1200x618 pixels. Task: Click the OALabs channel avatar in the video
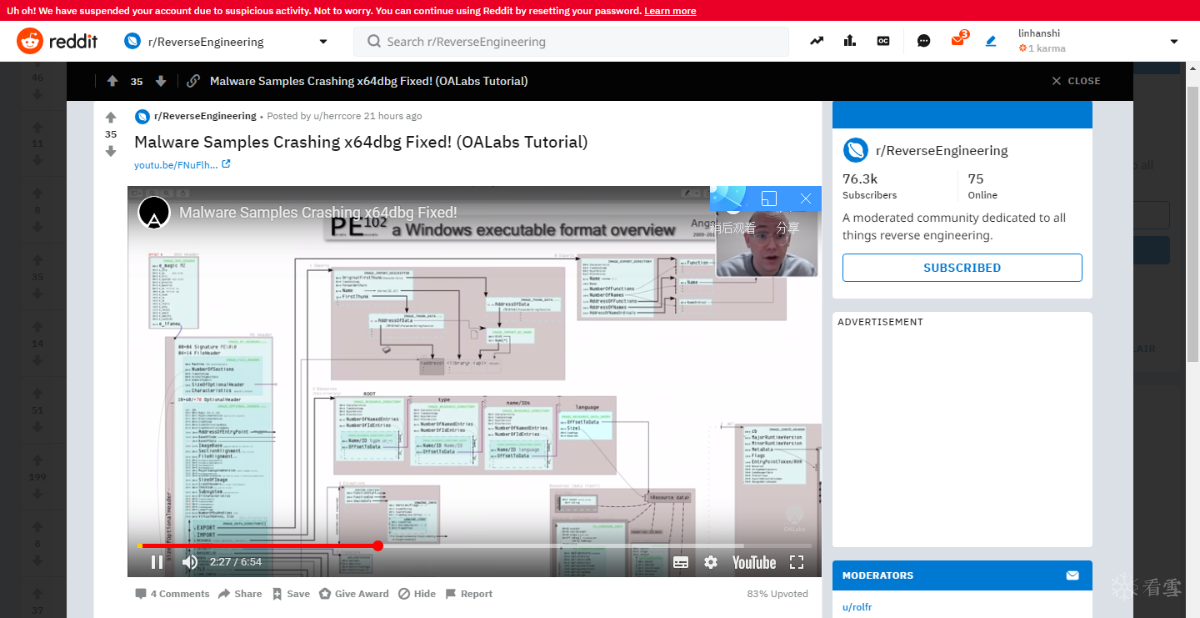[154, 212]
